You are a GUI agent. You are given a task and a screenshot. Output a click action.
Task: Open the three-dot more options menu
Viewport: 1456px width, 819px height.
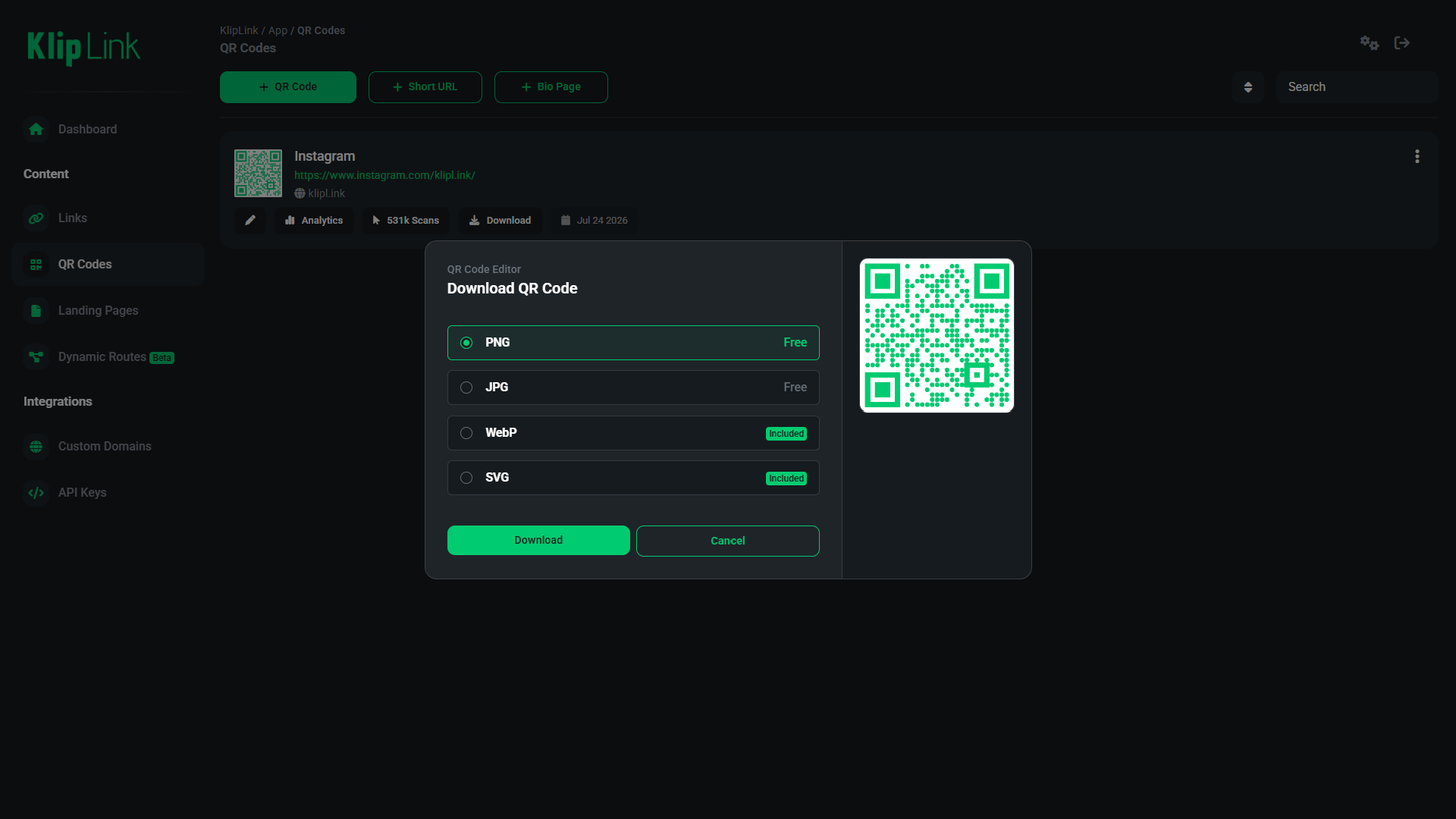(x=1417, y=157)
